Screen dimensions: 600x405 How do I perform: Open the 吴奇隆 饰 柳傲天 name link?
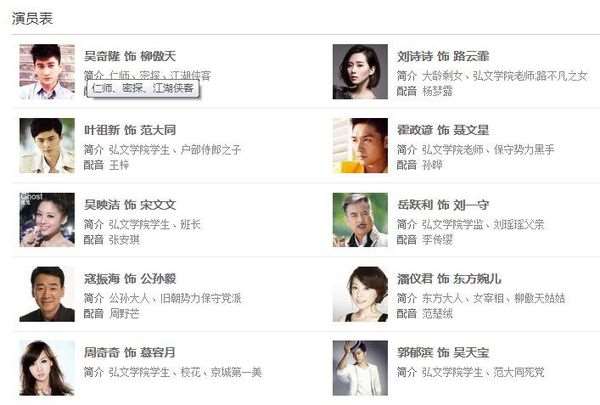130,56
